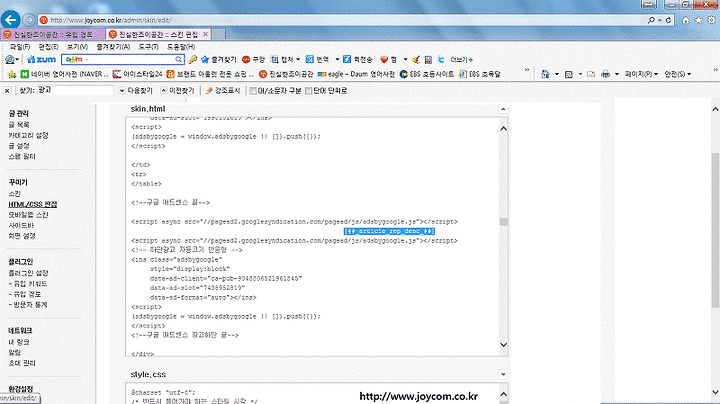The image size is (720, 404).
Task: Open 플러그인 설정 sidebar link
Action: click(28, 273)
